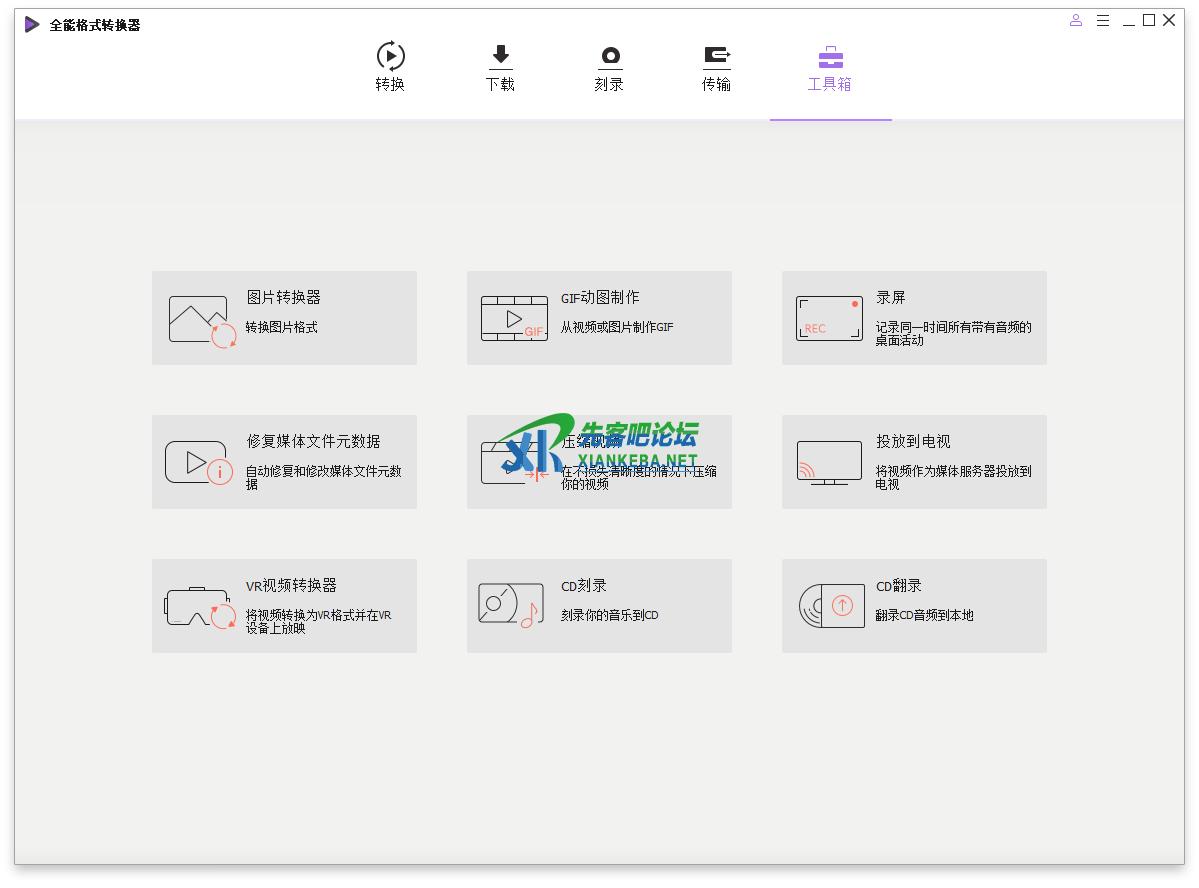
Task: Switch to the 下载 download tab
Action: point(500,67)
